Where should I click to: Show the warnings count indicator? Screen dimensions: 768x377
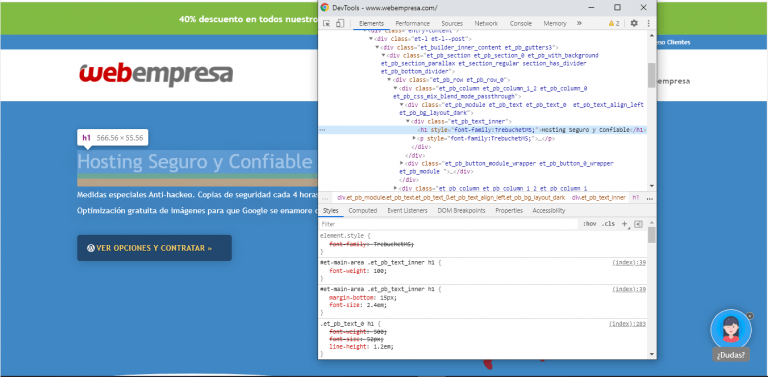pos(614,23)
